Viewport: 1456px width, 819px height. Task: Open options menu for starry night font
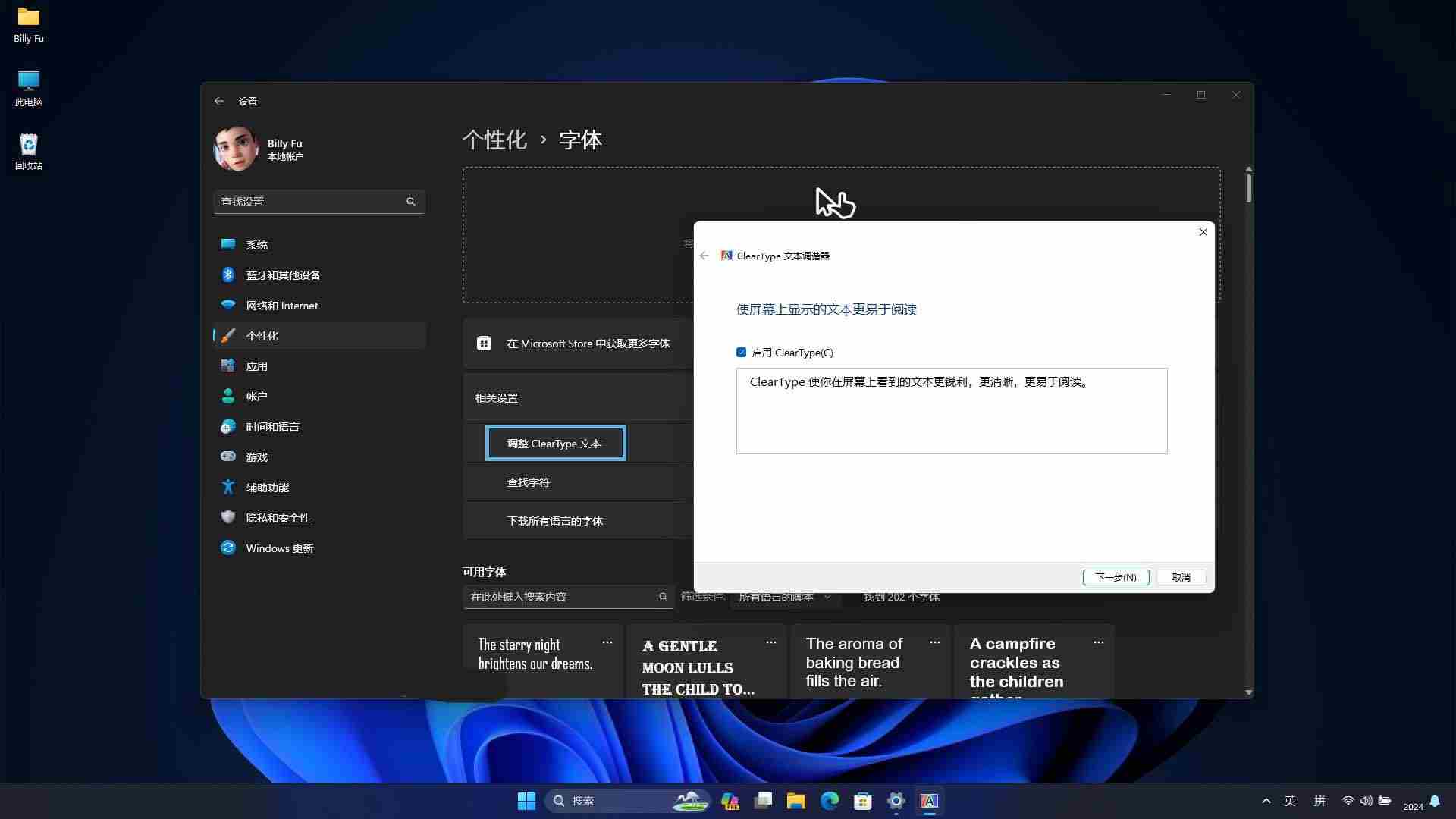607,642
